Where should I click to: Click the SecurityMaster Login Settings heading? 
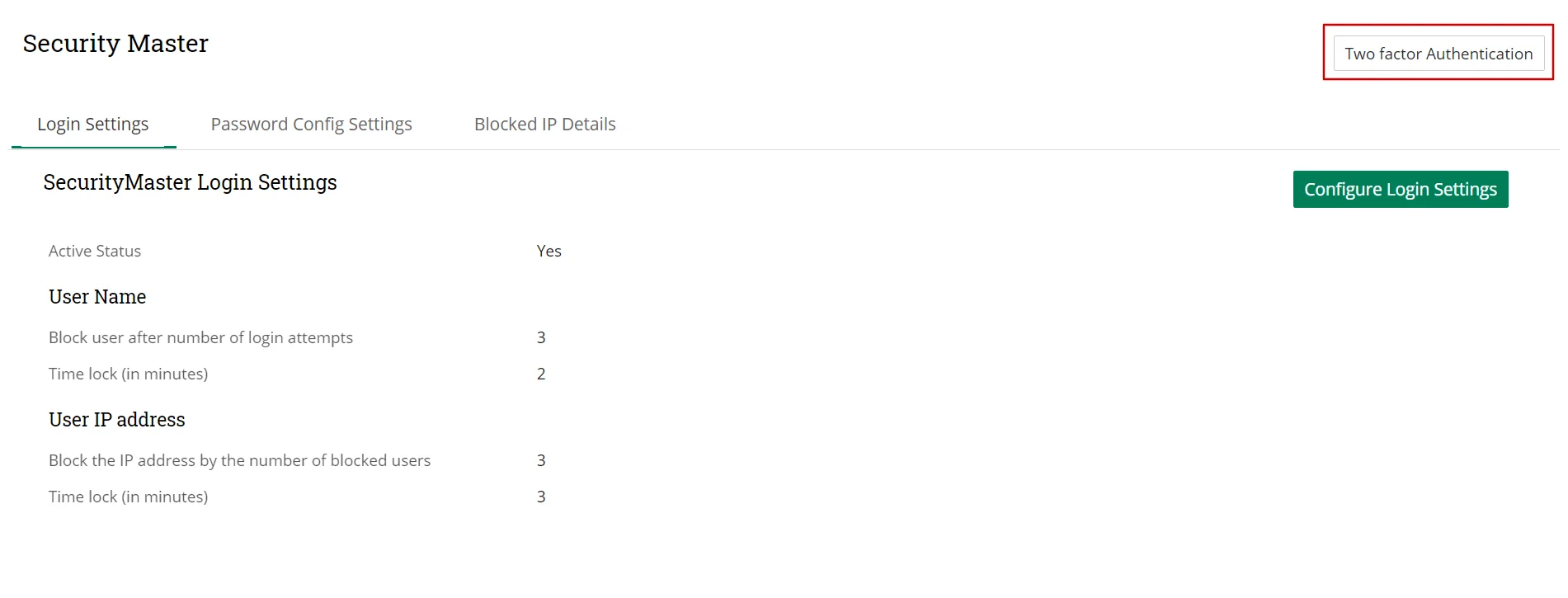190,182
